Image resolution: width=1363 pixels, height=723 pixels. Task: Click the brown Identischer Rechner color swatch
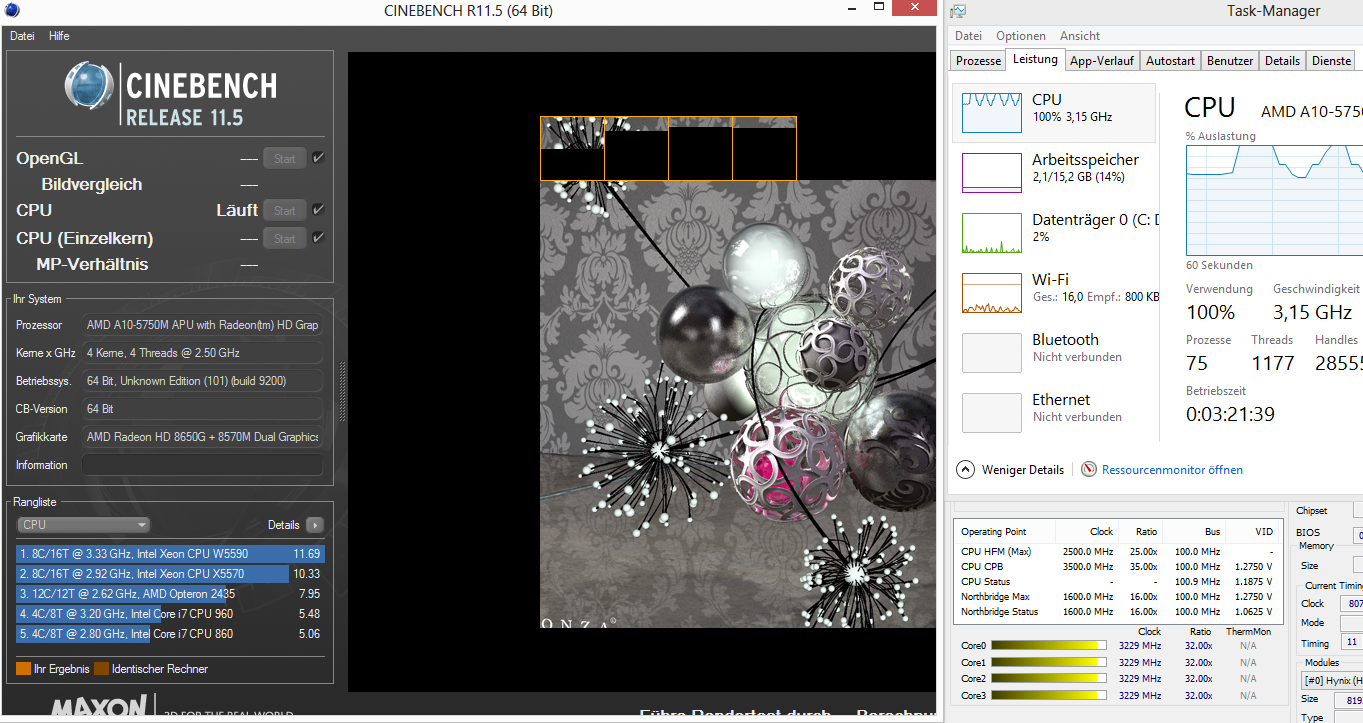(101, 669)
